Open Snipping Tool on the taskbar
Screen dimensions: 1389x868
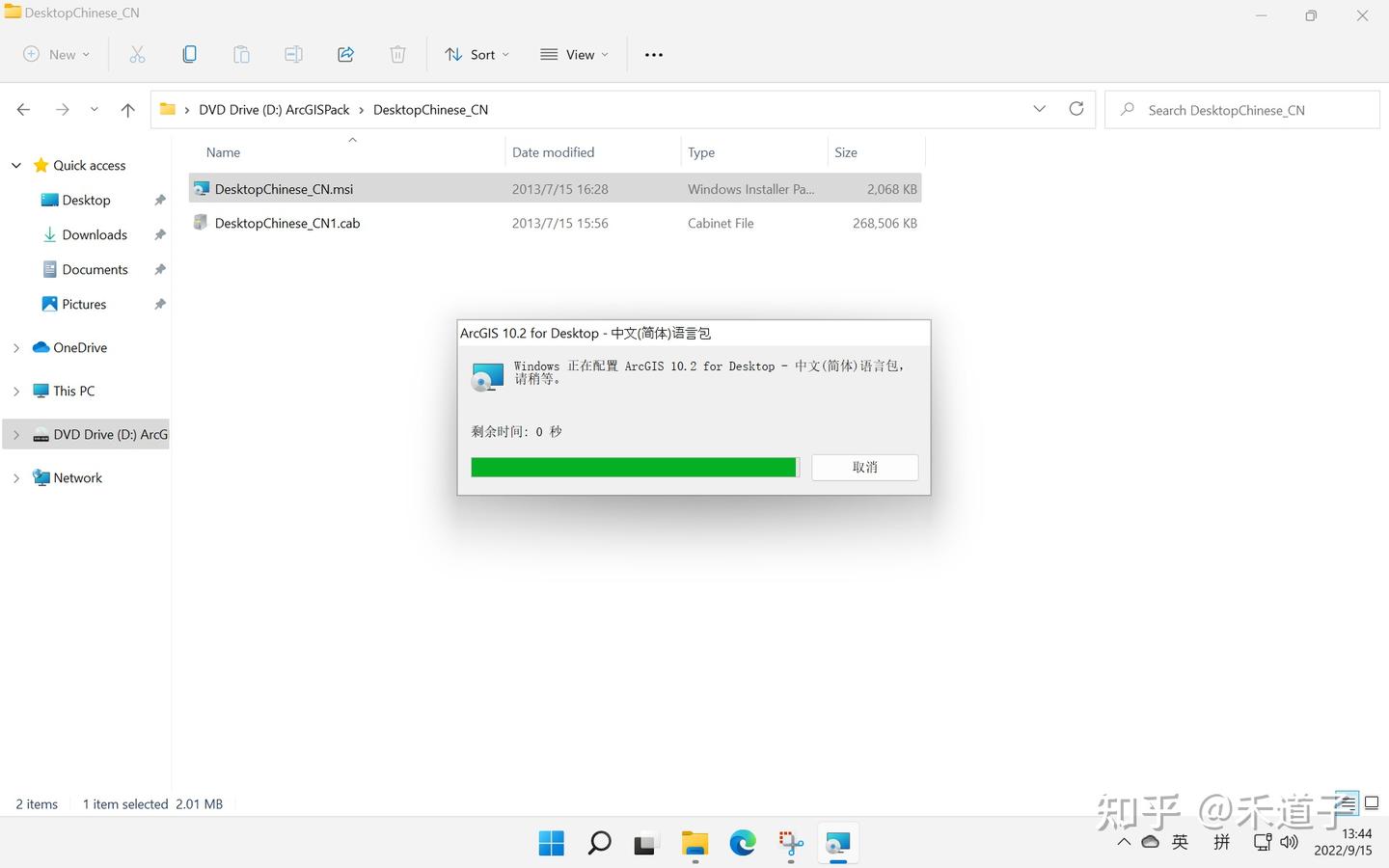pos(791,844)
